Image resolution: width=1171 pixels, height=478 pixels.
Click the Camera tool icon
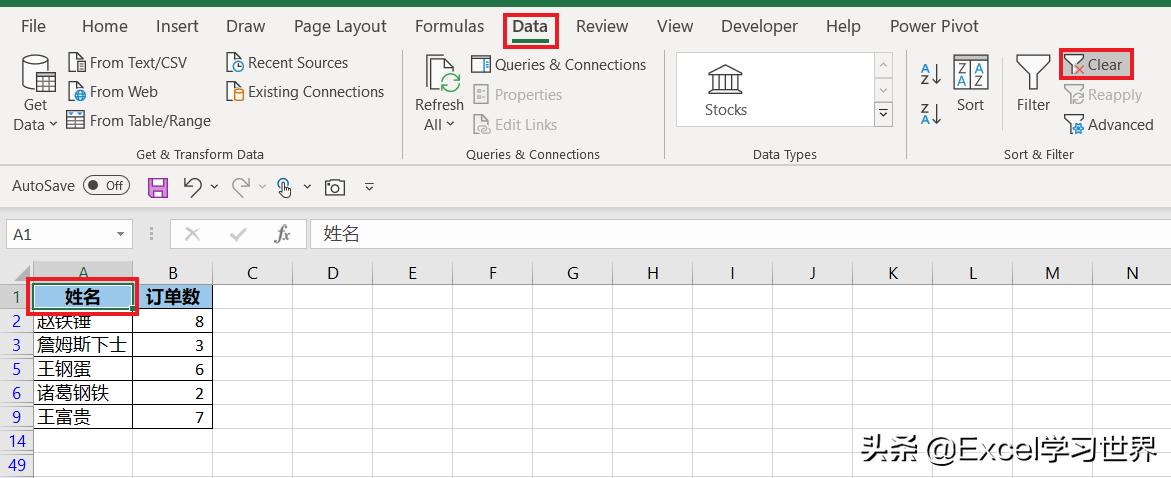click(335, 187)
